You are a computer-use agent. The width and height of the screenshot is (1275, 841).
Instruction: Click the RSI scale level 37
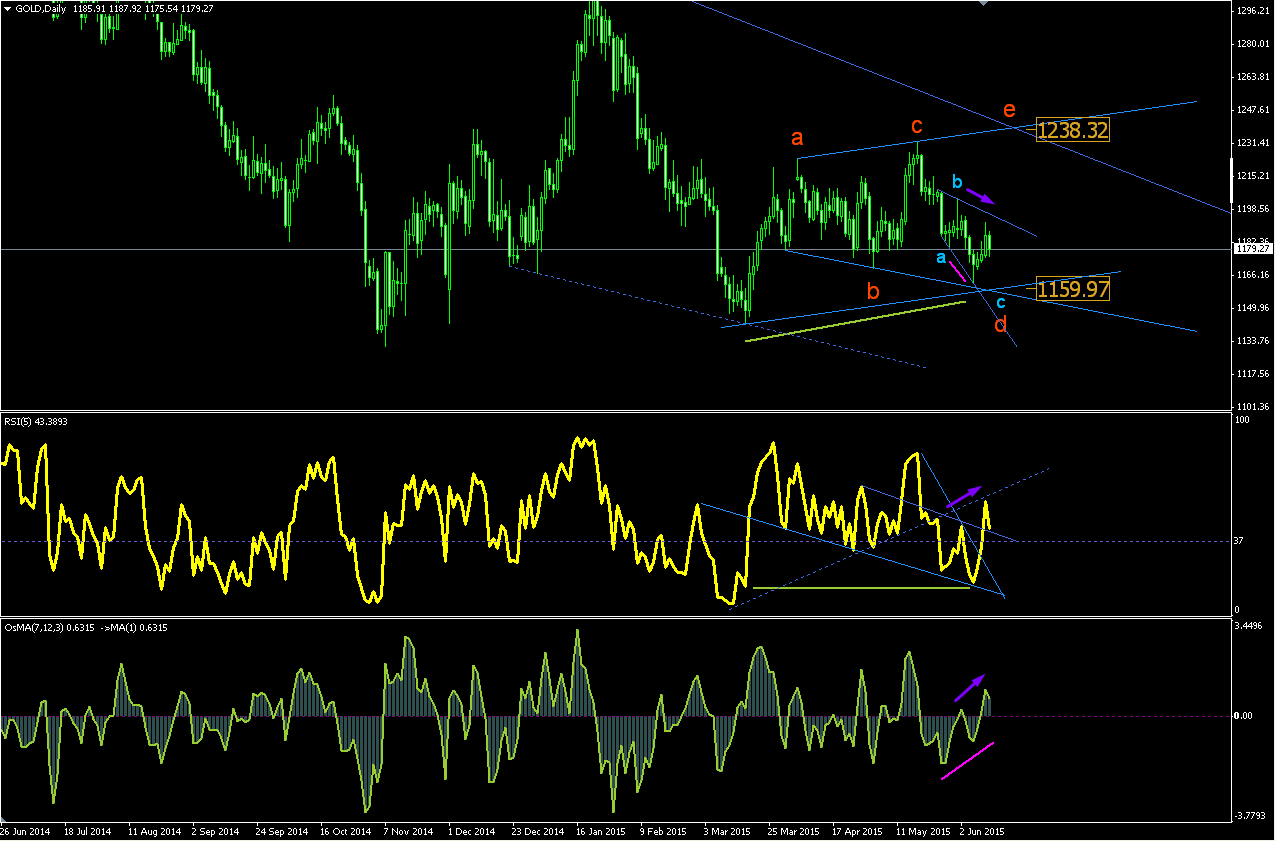(1238, 541)
